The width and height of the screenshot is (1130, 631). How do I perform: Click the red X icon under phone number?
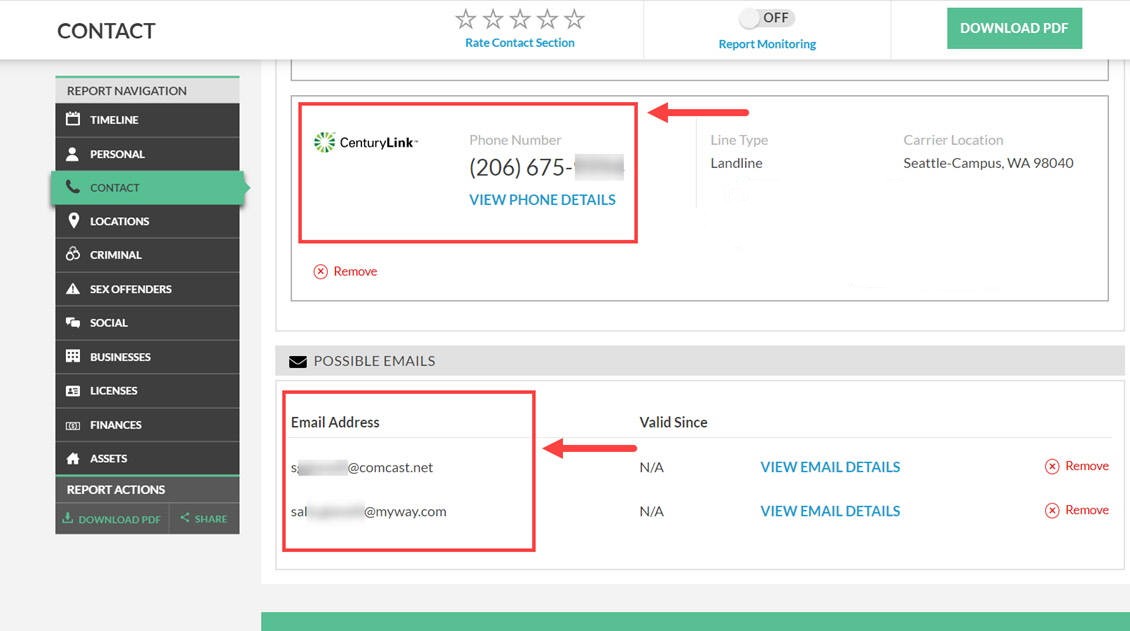pos(321,272)
